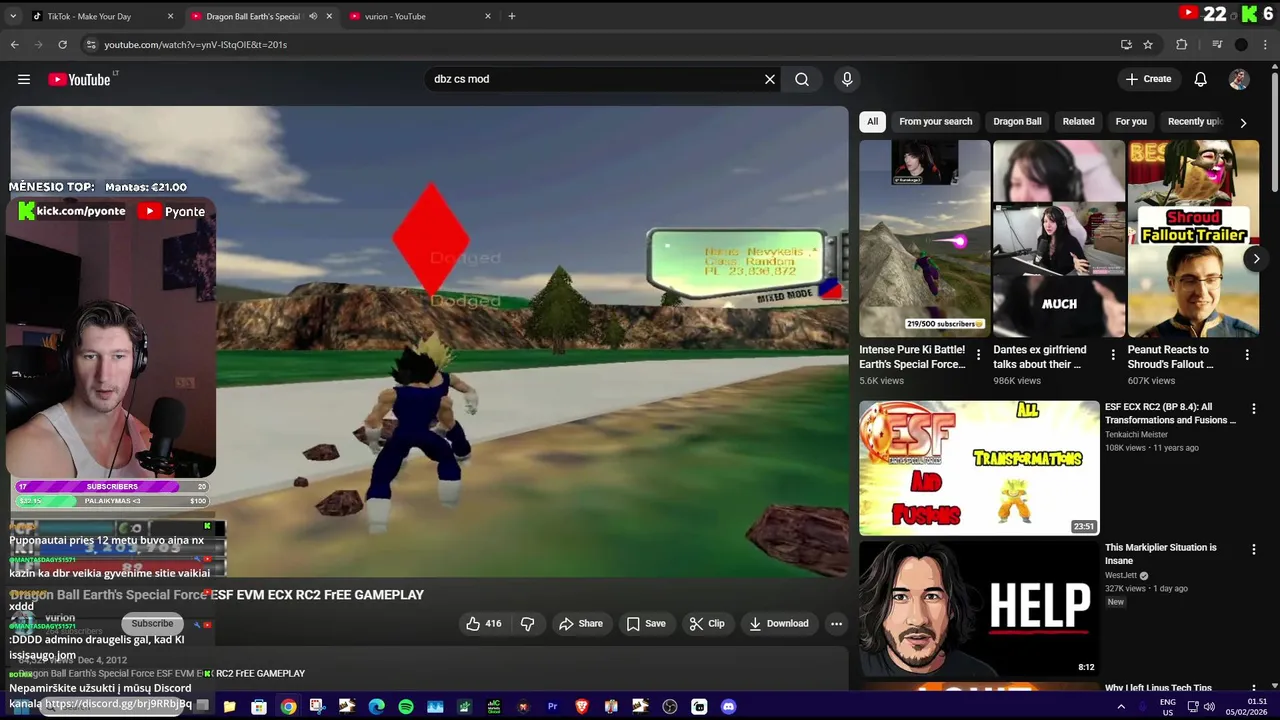Save the video to a playlist
1280x720 pixels.
click(x=646, y=623)
